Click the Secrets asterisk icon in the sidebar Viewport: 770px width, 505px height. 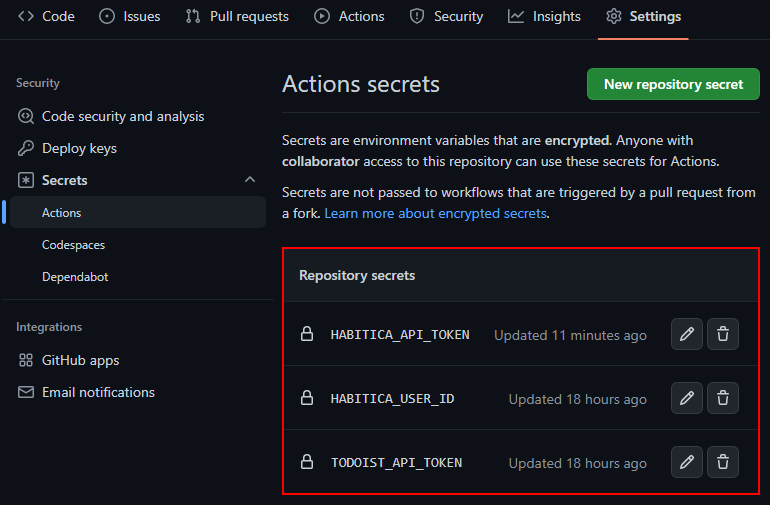26,180
